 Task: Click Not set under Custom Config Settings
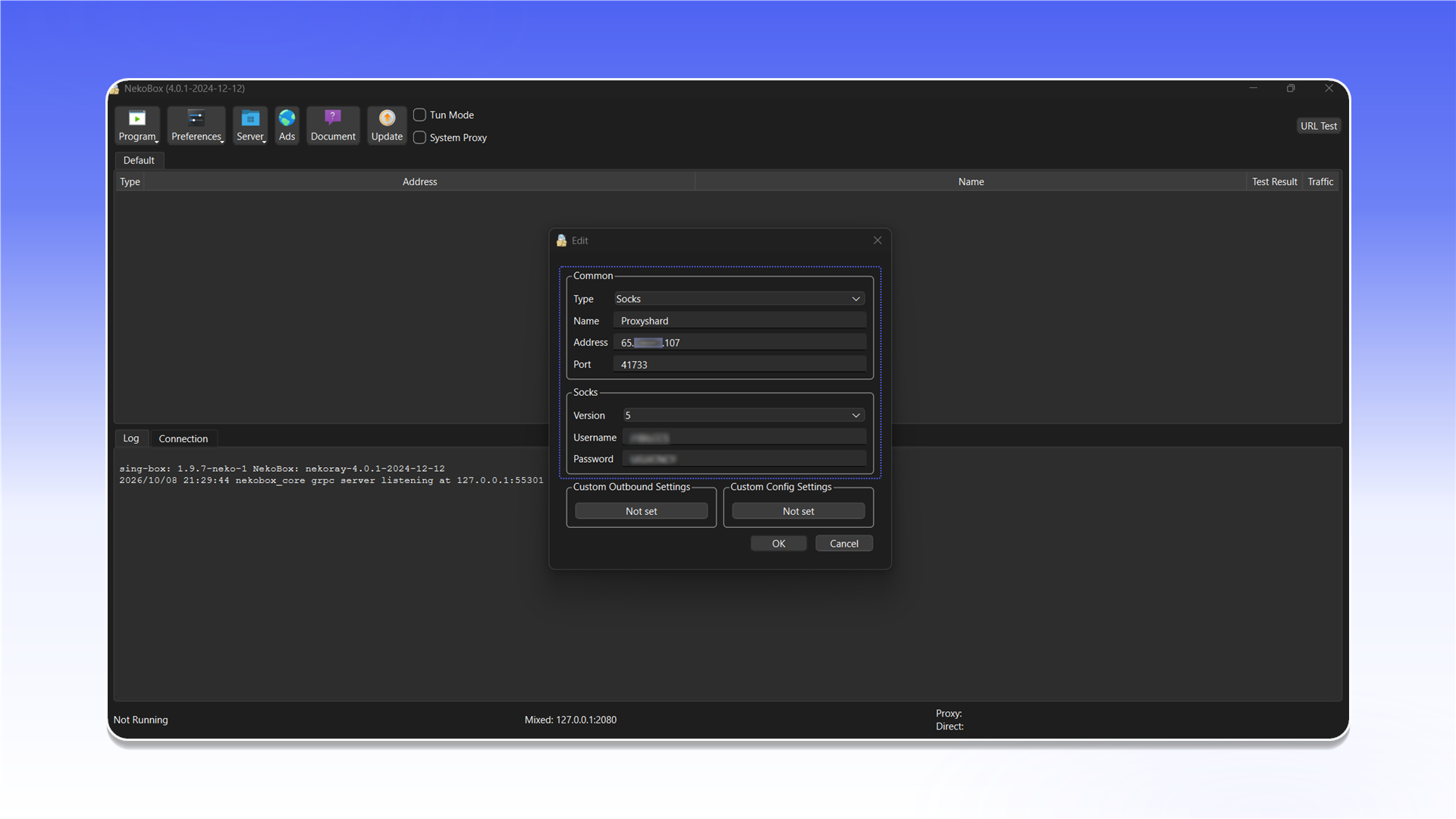click(799, 511)
